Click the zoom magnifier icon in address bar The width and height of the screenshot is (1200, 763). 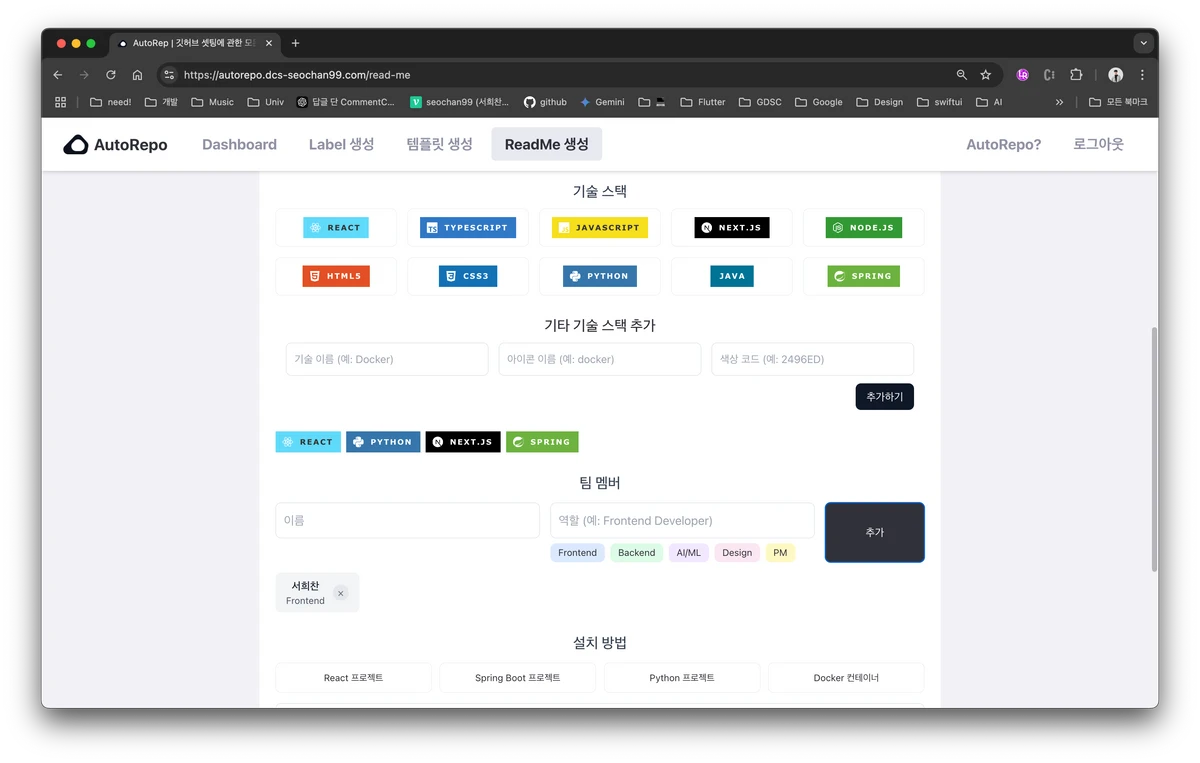pos(962,75)
